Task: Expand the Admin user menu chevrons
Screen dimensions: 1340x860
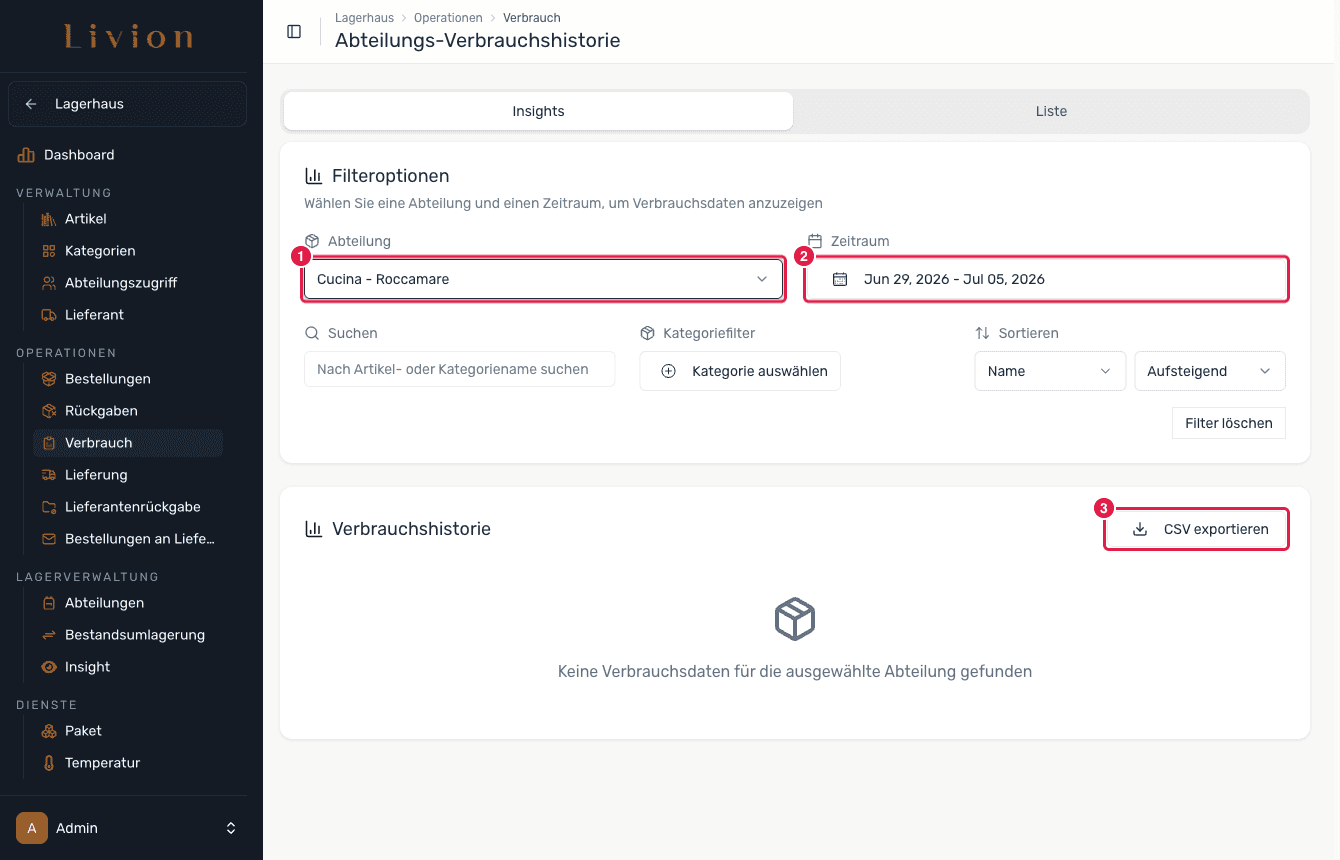Action: (231, 828)
